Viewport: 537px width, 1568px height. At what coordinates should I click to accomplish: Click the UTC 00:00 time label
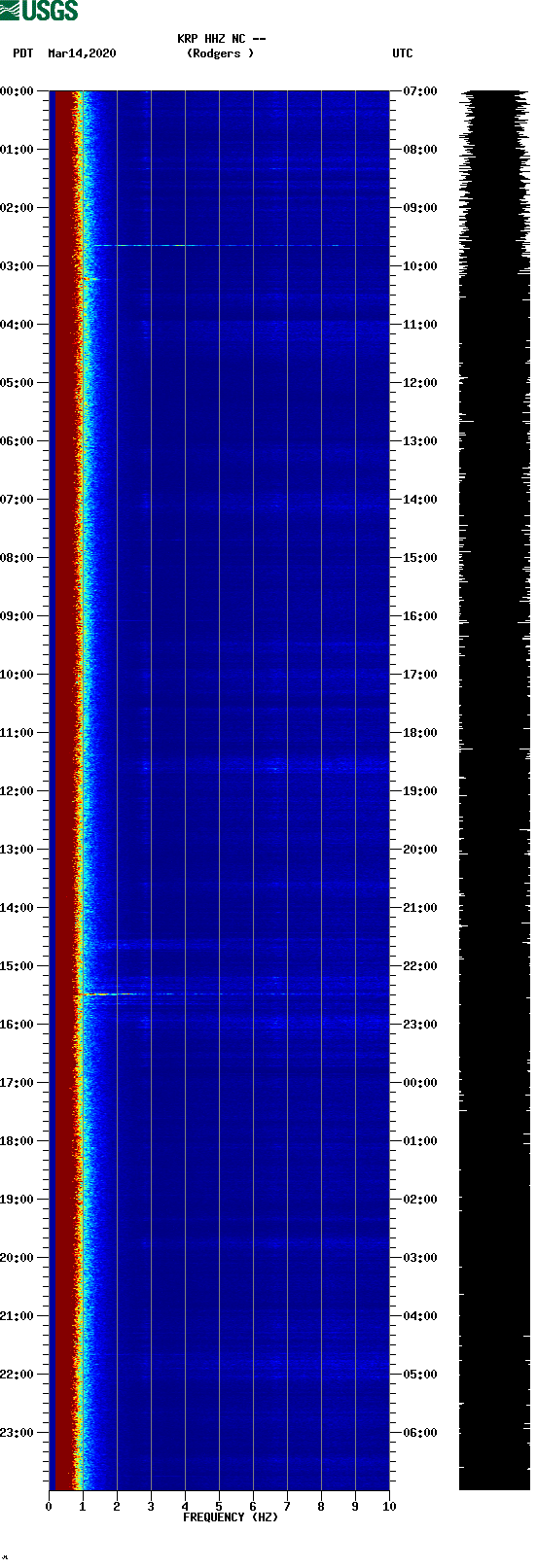click(420, 1083)
